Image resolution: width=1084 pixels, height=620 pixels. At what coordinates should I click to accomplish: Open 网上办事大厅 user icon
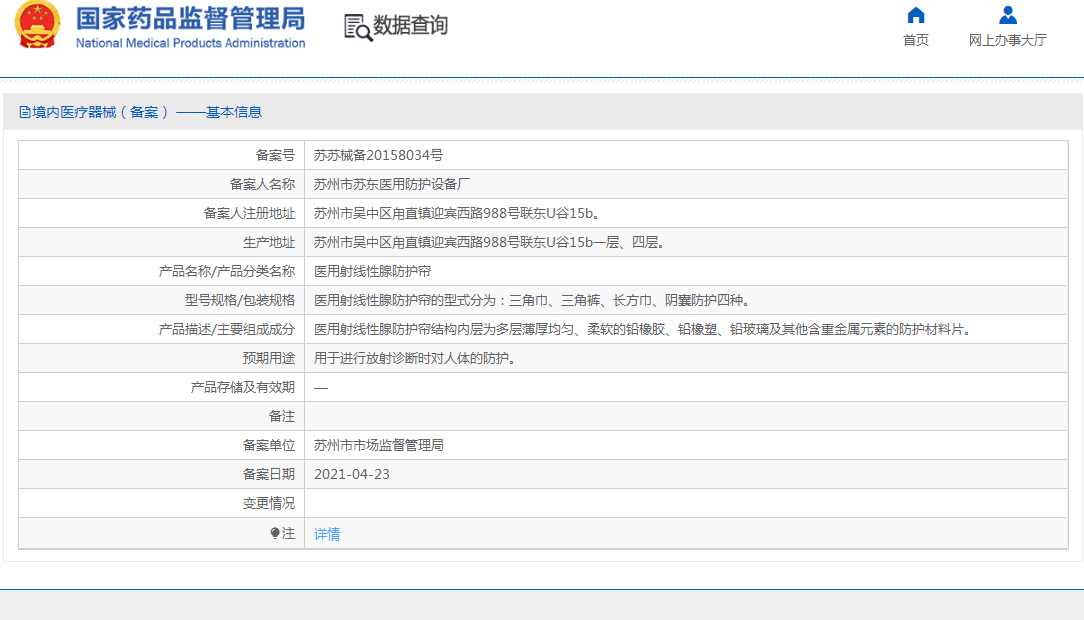[x=1008, y=15]
